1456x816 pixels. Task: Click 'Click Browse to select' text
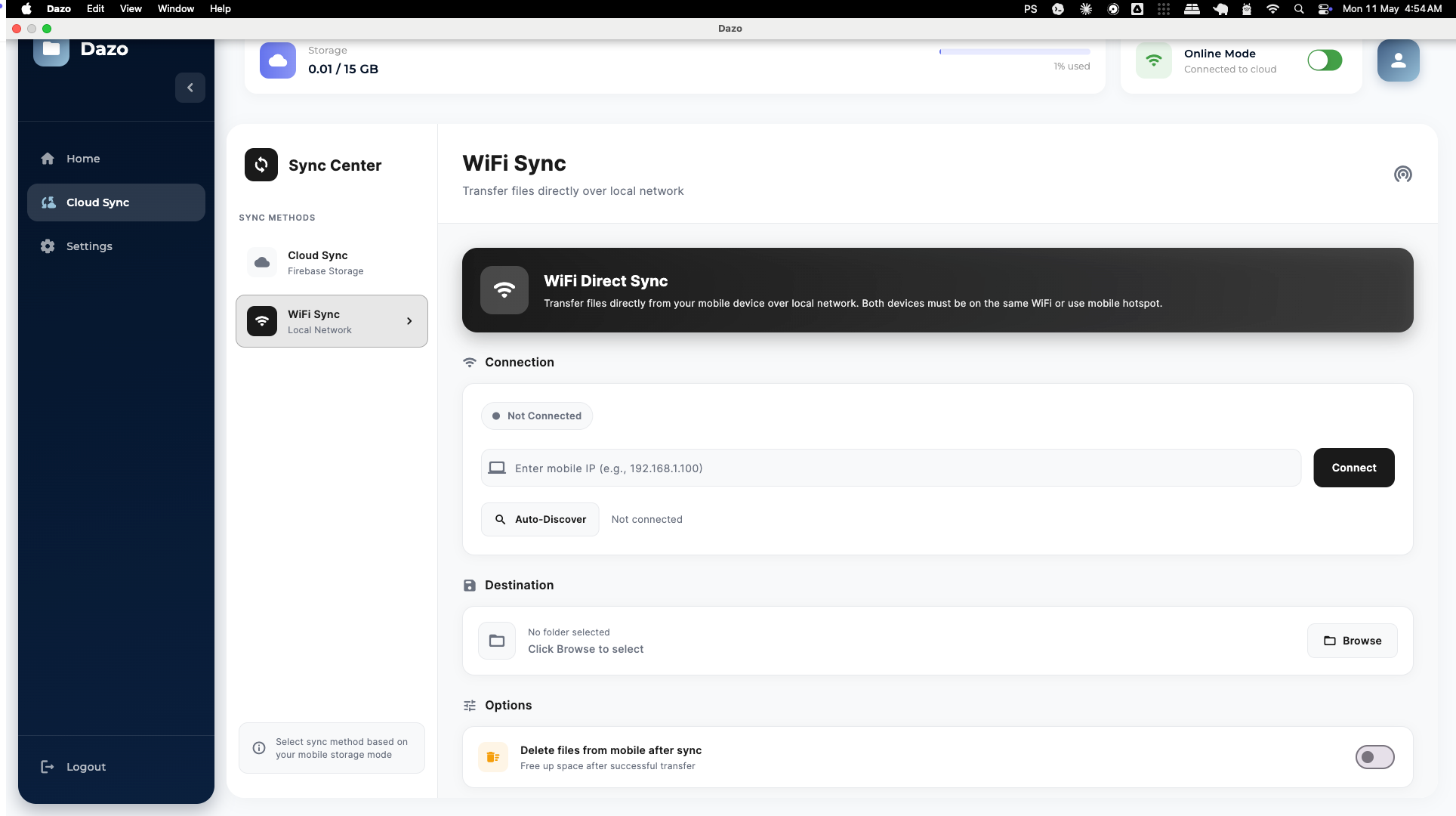pyautogui.click(x=585, y=650)
